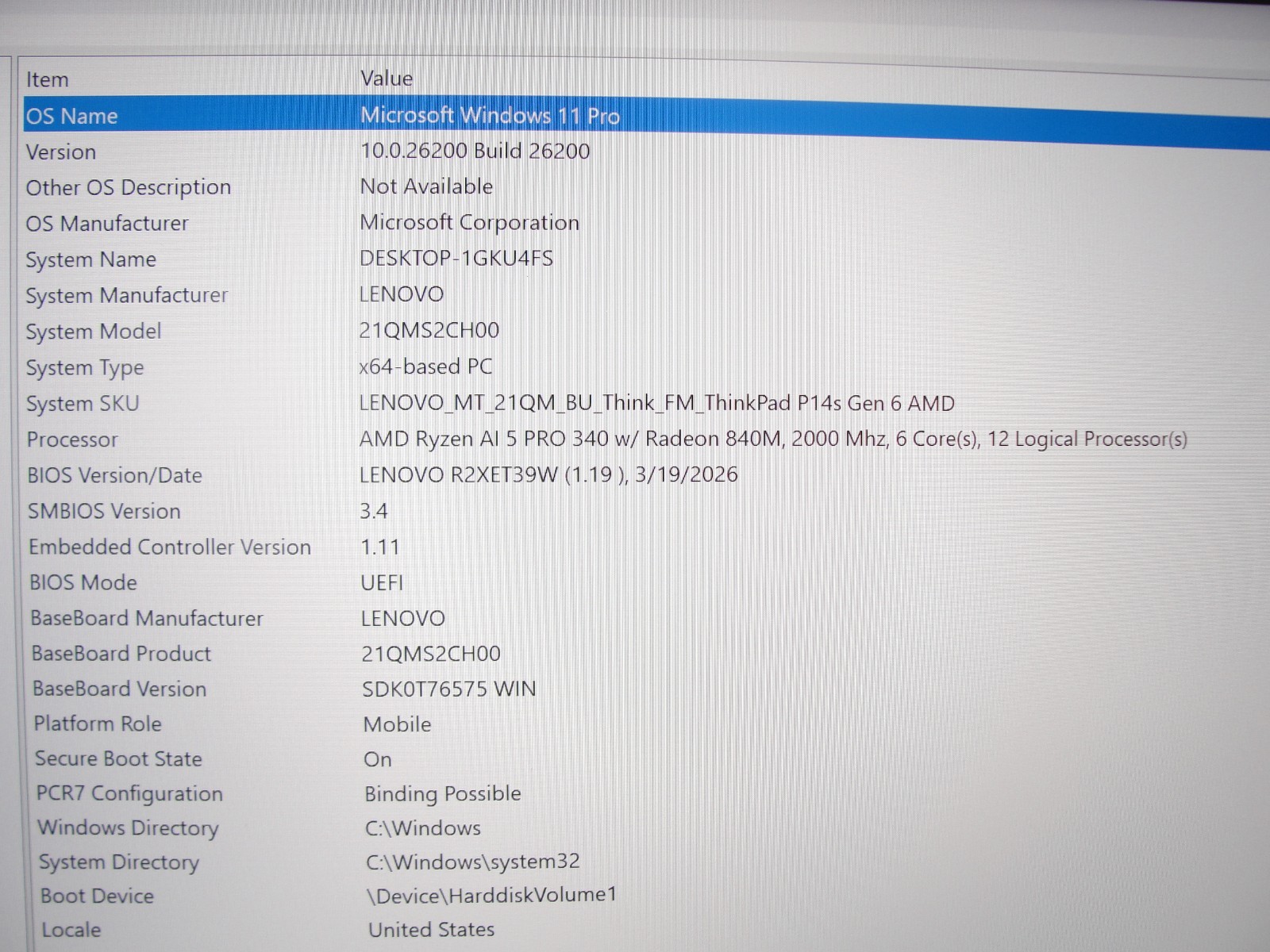
Task: Select the BaseBoard Product row label
Action: coord(121,654)
